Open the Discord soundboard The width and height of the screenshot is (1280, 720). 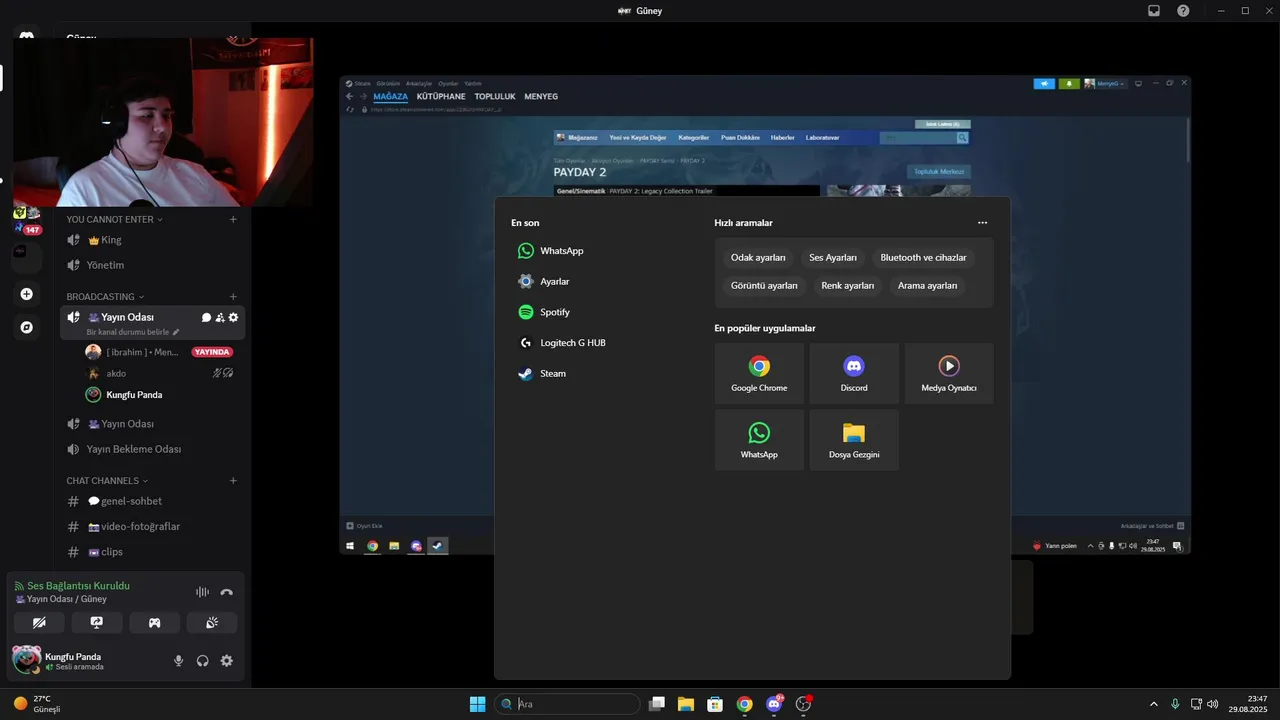click(212, 622)
